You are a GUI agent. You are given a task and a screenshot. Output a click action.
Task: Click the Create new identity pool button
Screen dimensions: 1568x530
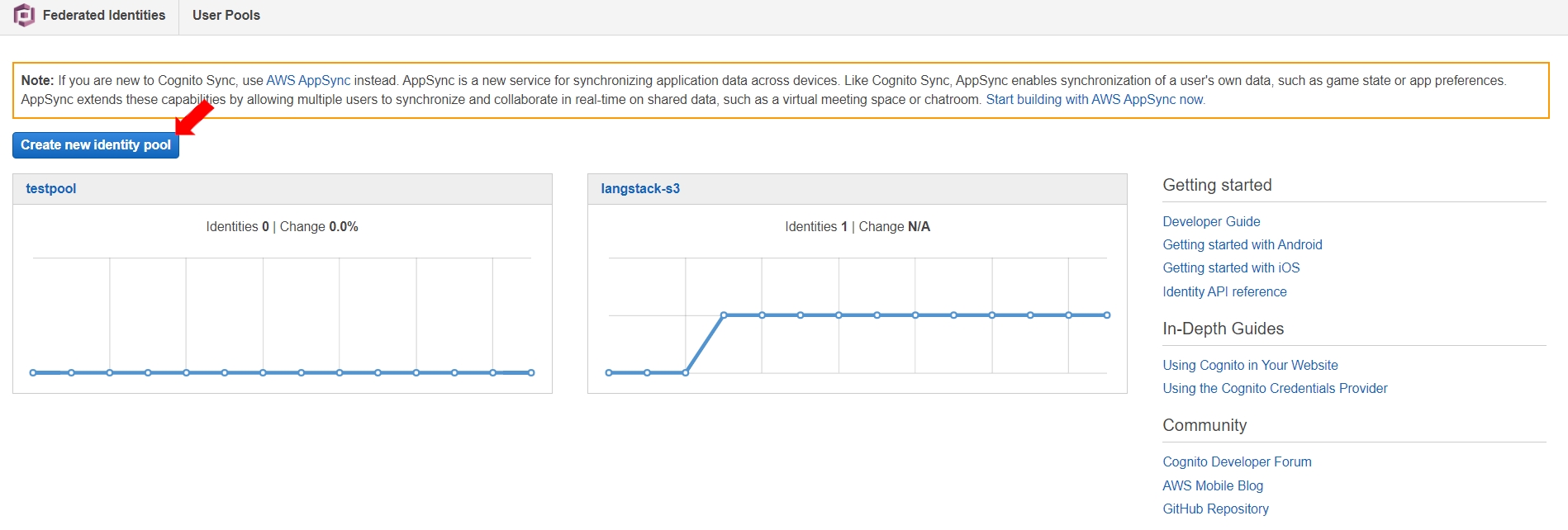pos(96,144)
